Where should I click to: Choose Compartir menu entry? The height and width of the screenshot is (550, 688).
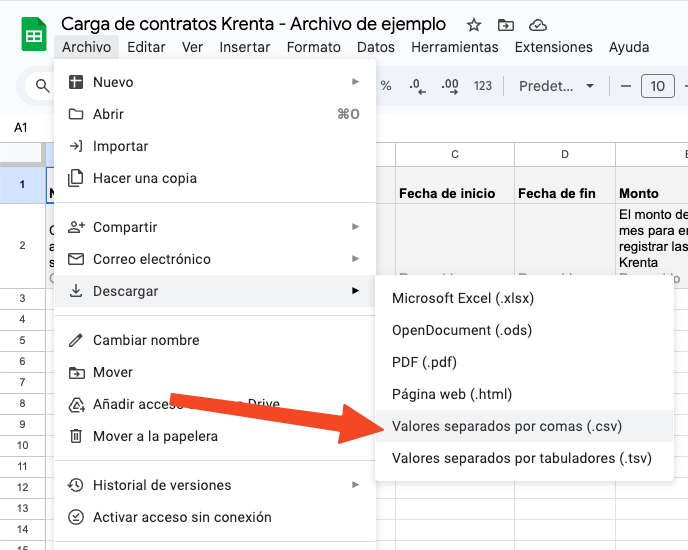[215, 227]
